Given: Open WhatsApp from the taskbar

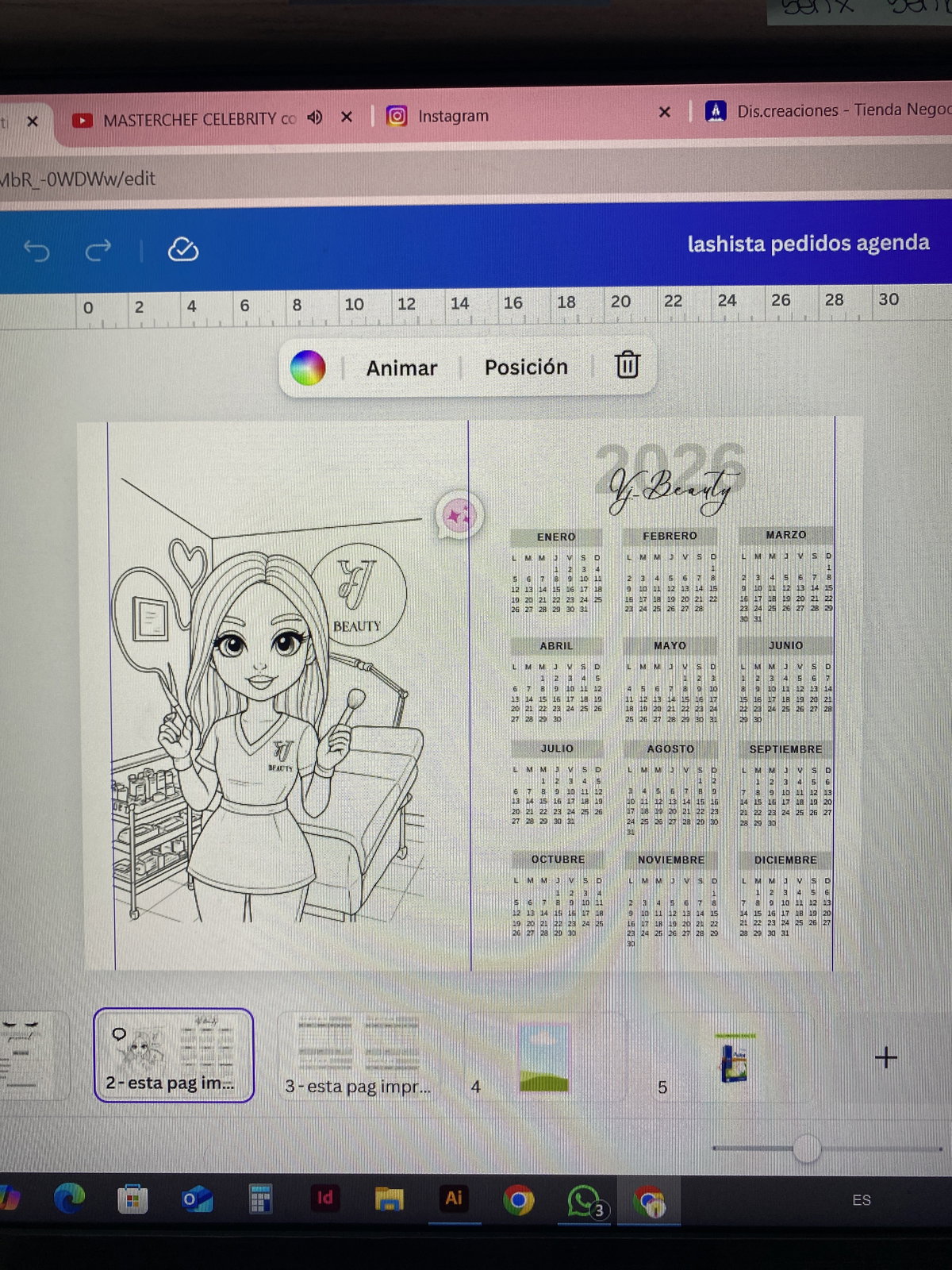Looking at the screenshot, I should click(x=583, y=1200).
